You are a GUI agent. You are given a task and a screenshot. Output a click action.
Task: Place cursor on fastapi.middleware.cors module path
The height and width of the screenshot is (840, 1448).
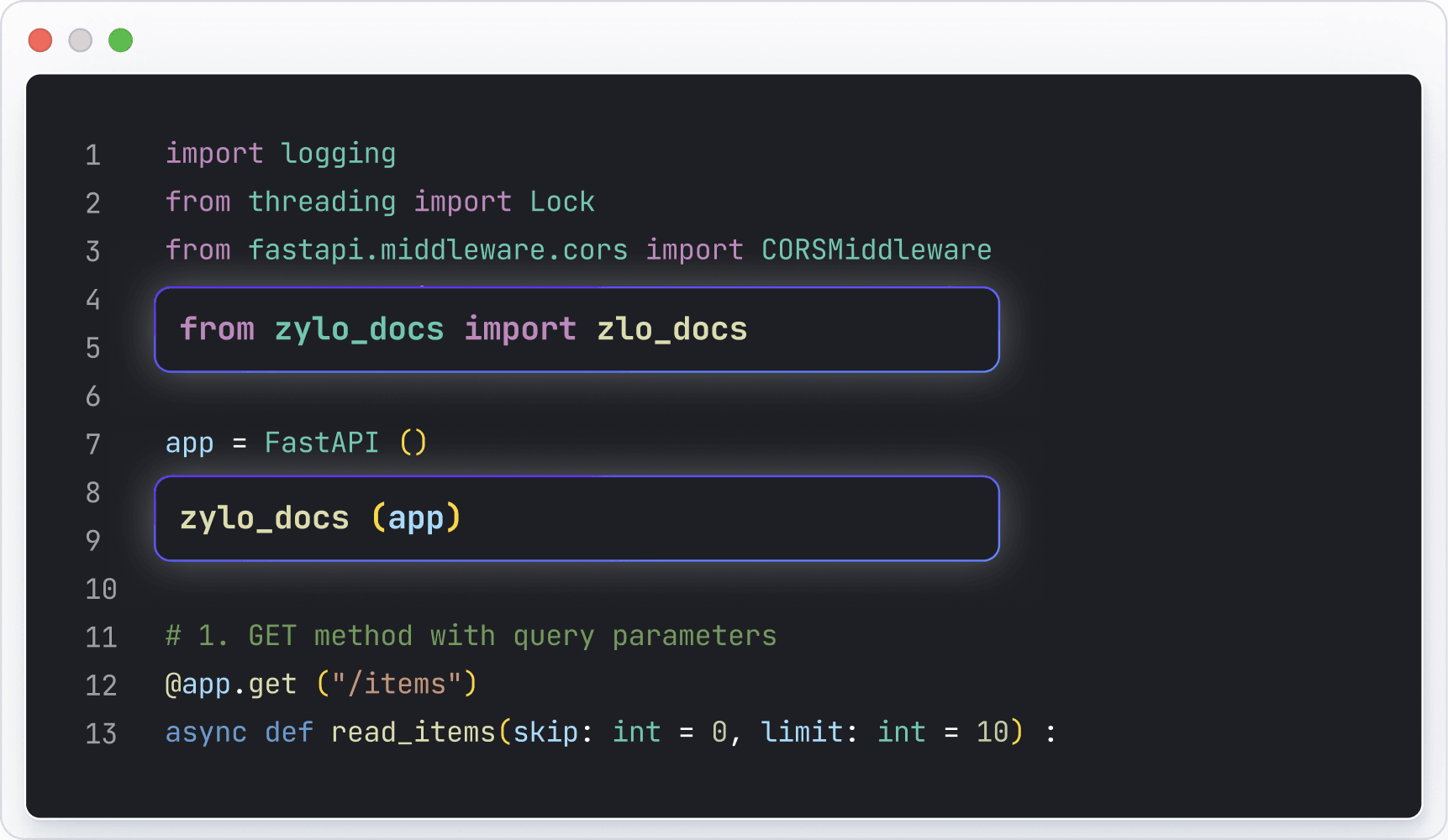[x=437, y=250]
